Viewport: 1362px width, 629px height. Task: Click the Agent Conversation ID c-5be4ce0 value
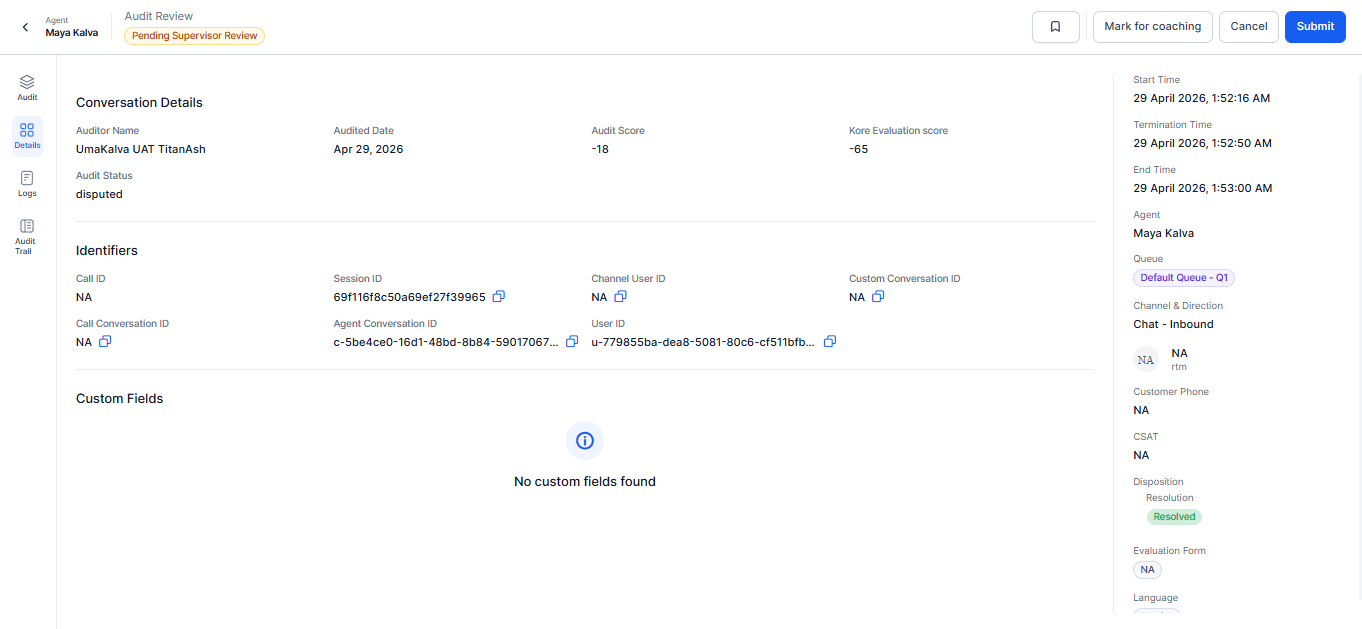click(446, 342)
